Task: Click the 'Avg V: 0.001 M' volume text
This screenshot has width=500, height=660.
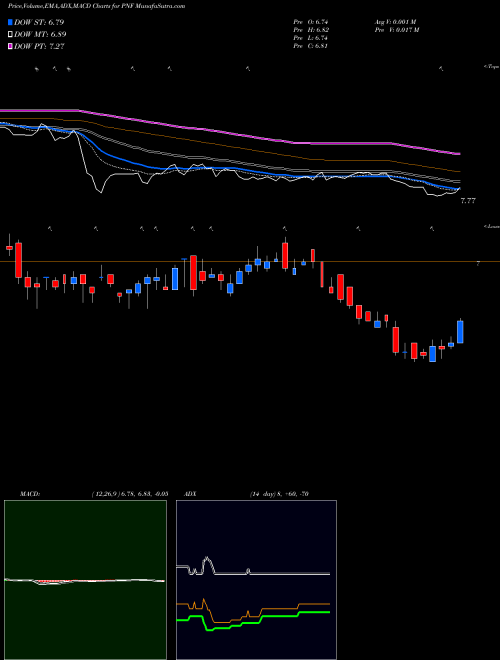Action: tap(395, 22)
